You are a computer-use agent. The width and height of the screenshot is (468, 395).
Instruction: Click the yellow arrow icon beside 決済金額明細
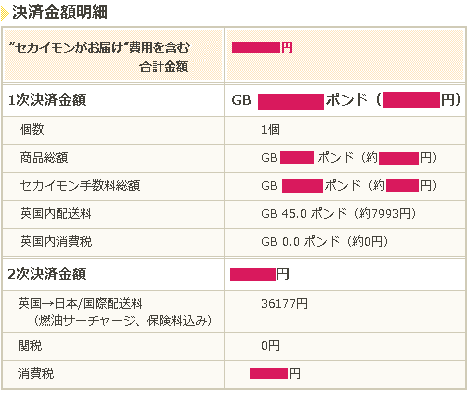coord(5,13)
